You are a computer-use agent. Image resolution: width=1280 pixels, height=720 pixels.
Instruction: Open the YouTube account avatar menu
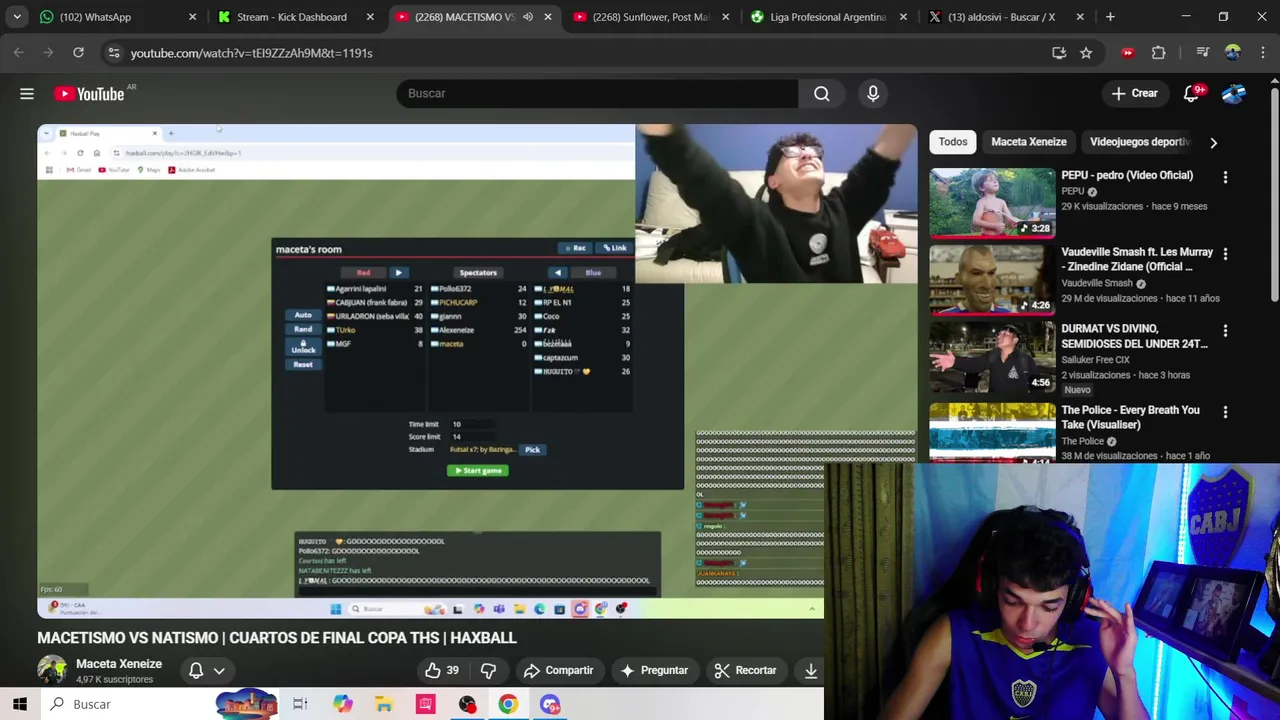click(x=1234, y=94)
